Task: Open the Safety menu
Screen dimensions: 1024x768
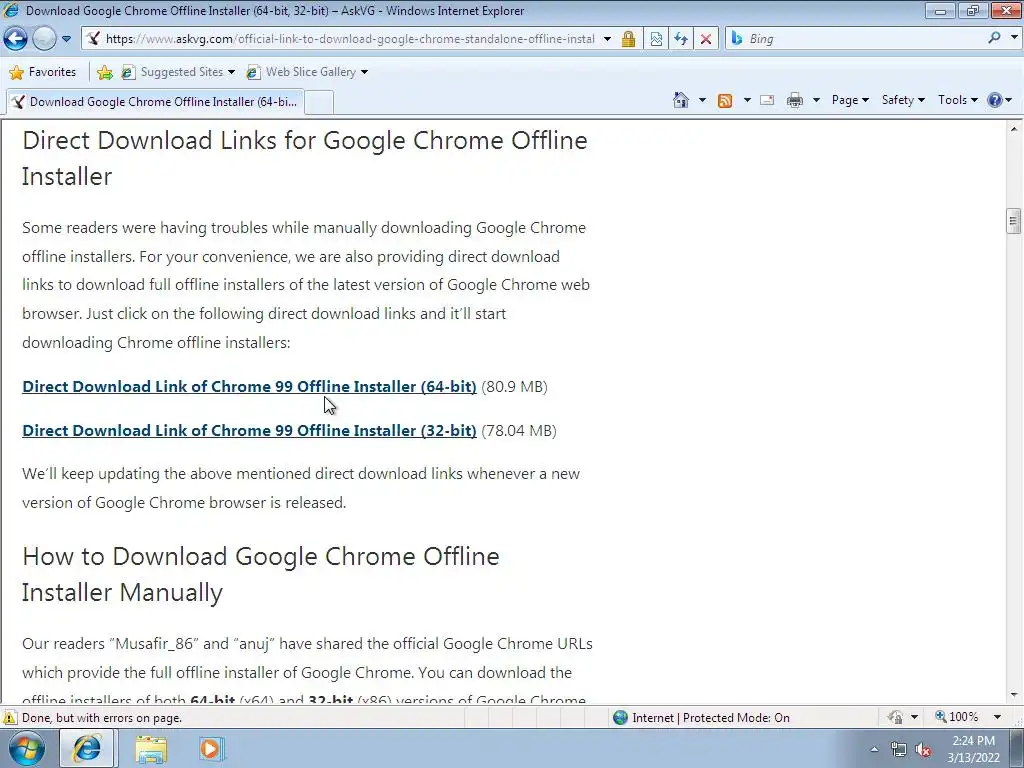Action: 903,100
